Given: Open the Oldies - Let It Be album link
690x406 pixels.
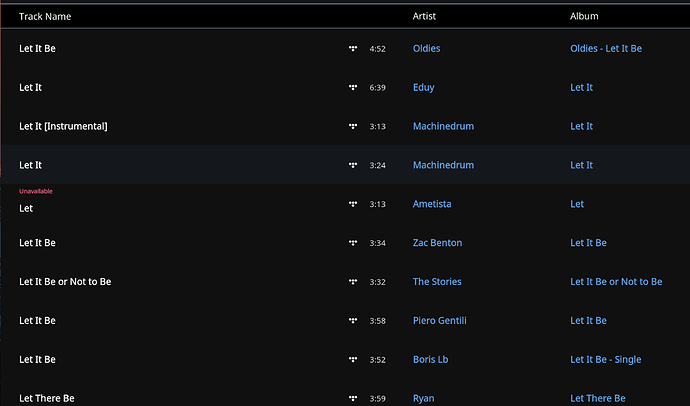Looking at the screenshot, I should 606,48.
